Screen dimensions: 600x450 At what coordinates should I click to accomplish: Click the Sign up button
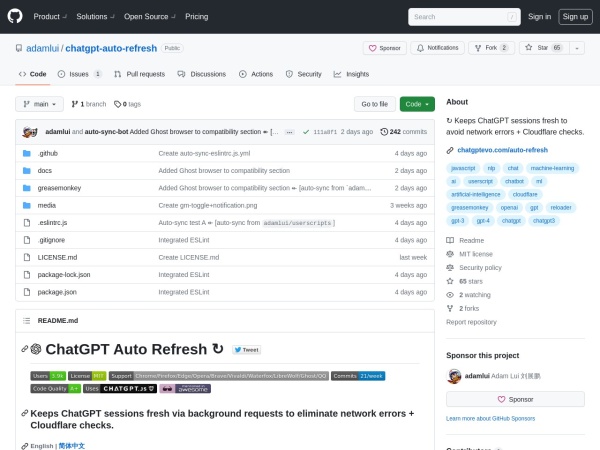point(575,17)
